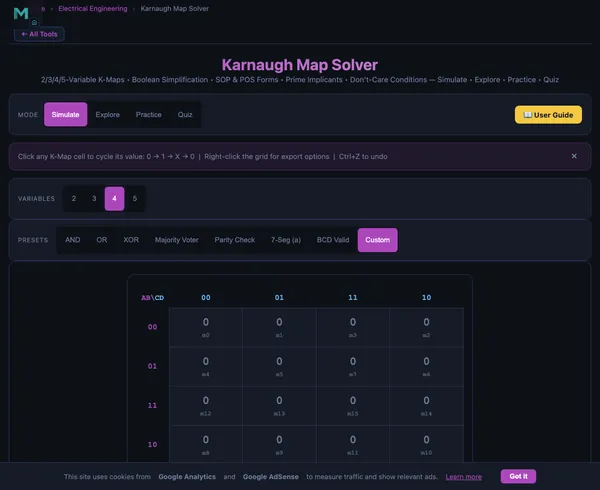Toggle K-map cell m3
Screen dimensions: 600x490
tap(353, 327)
